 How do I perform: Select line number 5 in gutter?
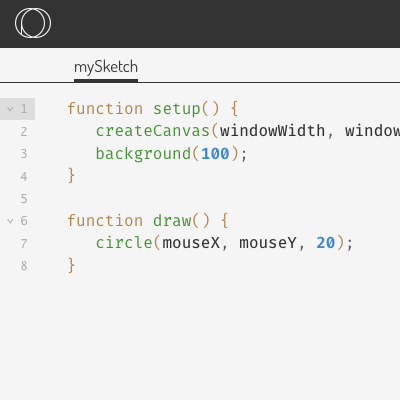tap(24, 199)
